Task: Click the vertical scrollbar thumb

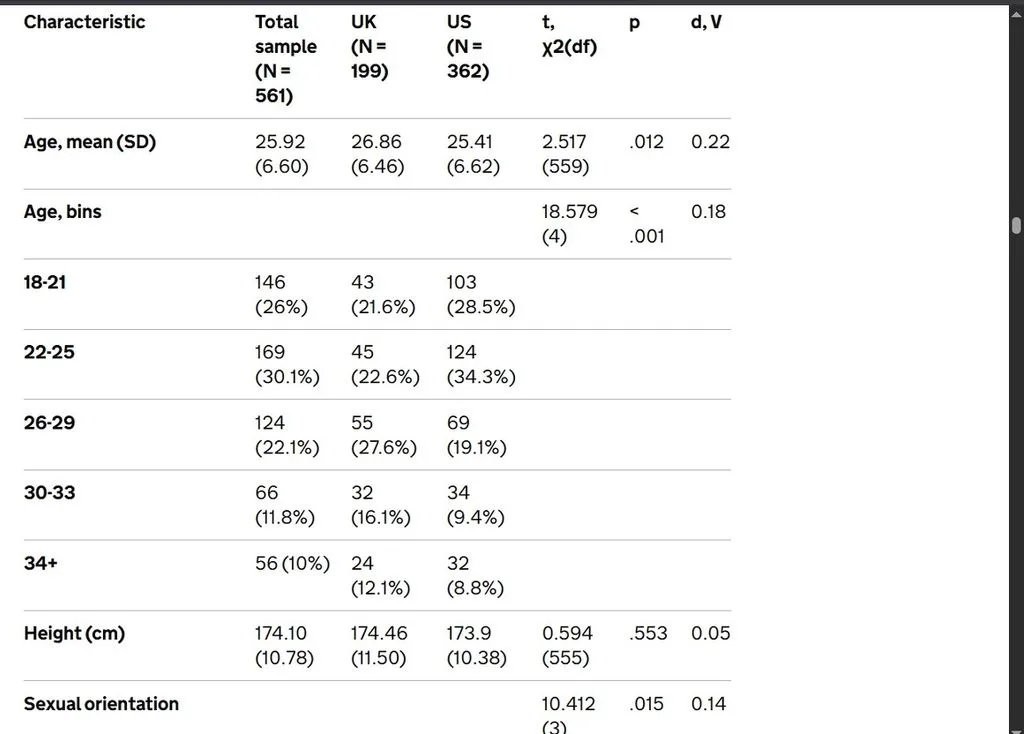Action: pos(1016,226)
